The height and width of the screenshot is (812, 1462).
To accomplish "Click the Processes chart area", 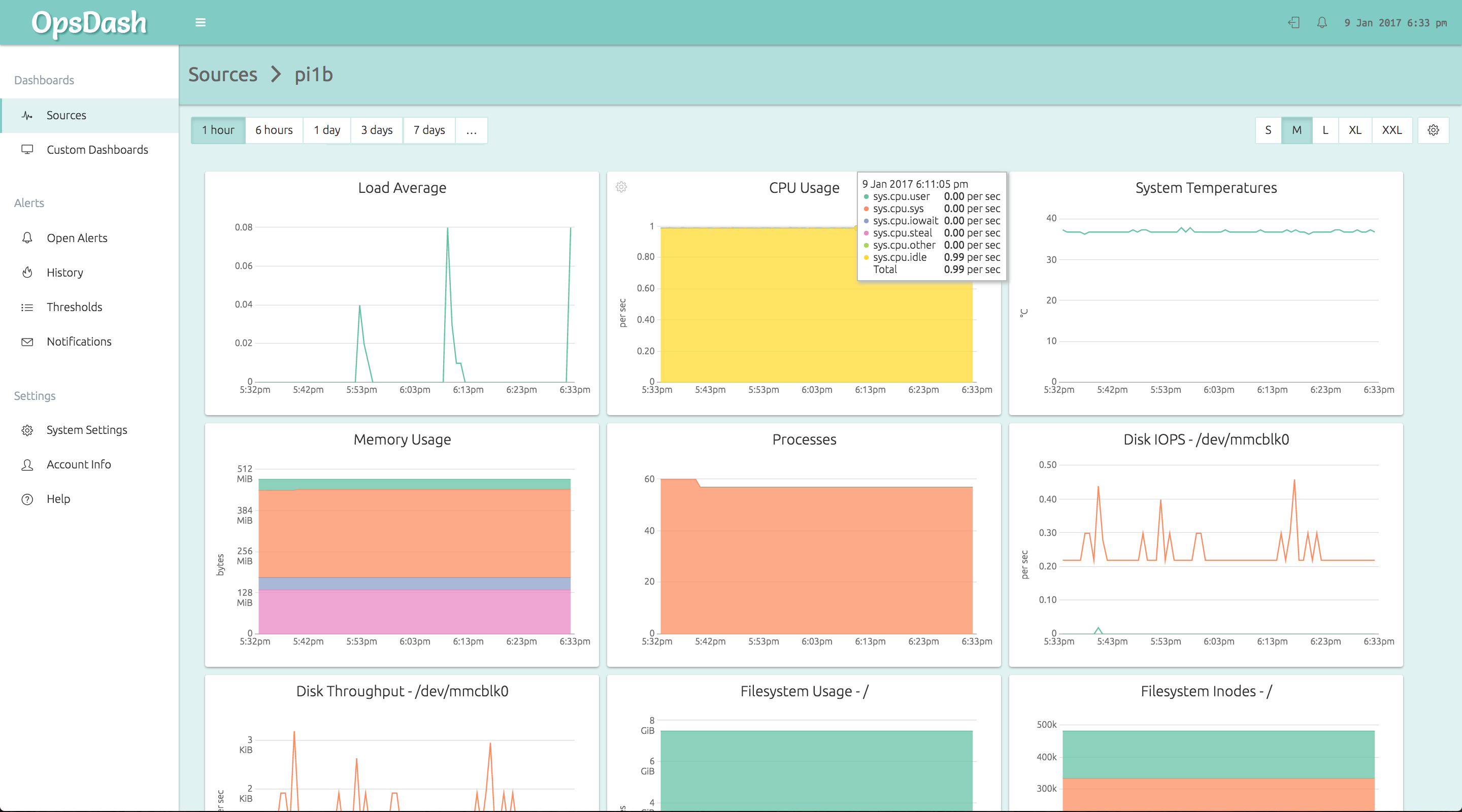I will pyautogui.click(x=816, y=556).
